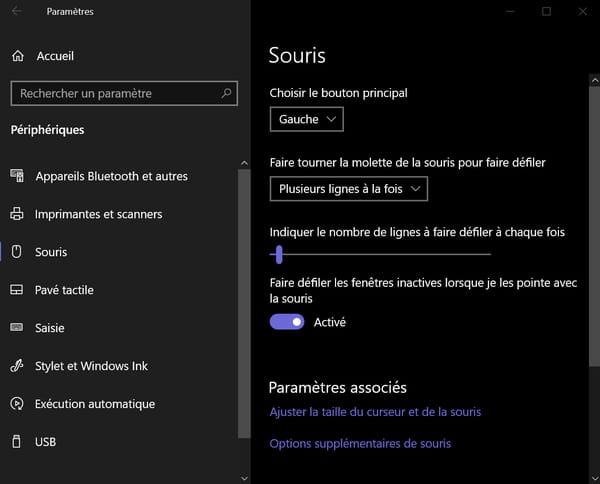The width and height of the screenshot is (600, 484).
Task: Click the USB drive icon in sidebar
Action: 16,442
